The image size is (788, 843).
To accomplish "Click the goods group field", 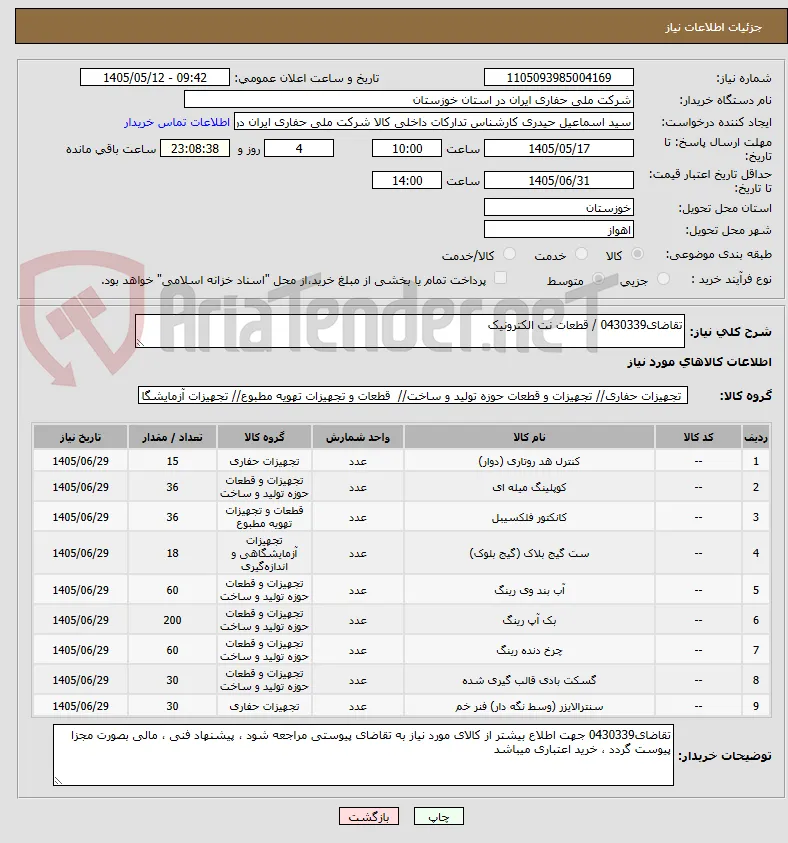I will tap(413, 396).
